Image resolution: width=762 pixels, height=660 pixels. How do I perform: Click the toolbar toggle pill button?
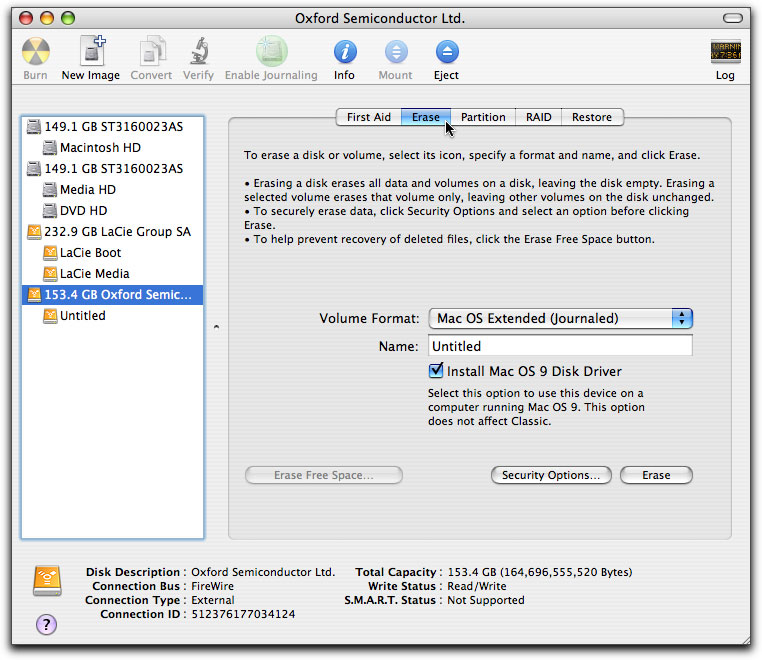[x=732, y=18]
